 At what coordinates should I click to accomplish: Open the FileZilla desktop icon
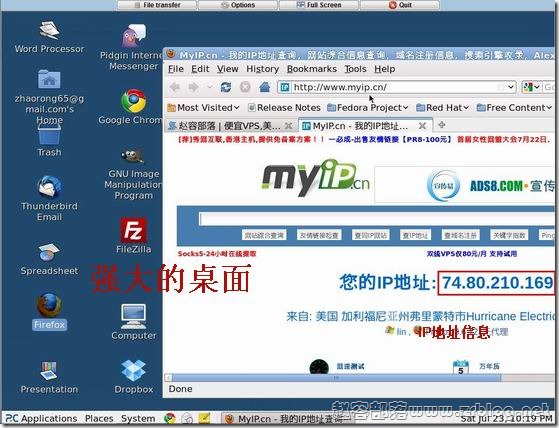pos(133,236)
